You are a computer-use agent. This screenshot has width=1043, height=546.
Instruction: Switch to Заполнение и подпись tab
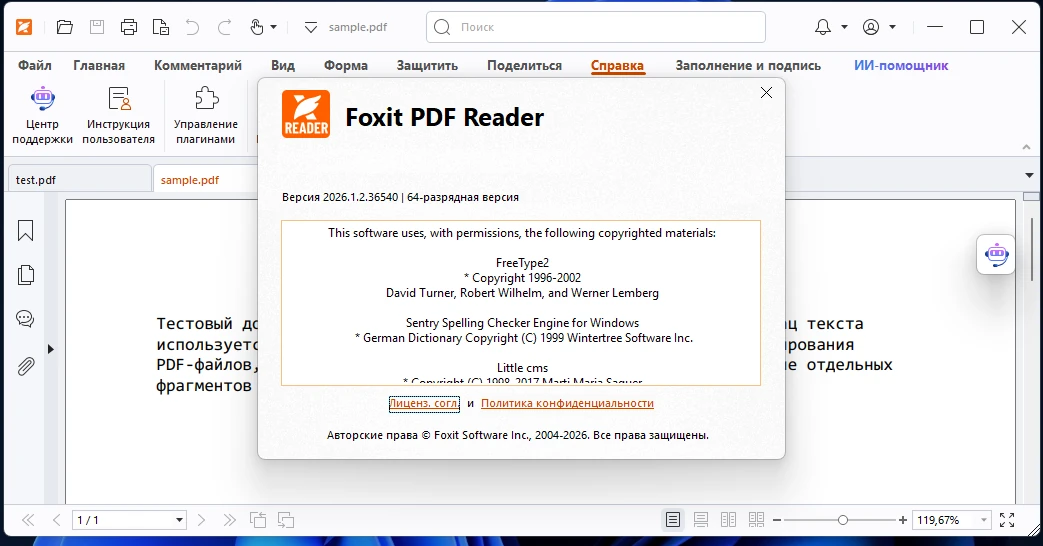point(748,66)
